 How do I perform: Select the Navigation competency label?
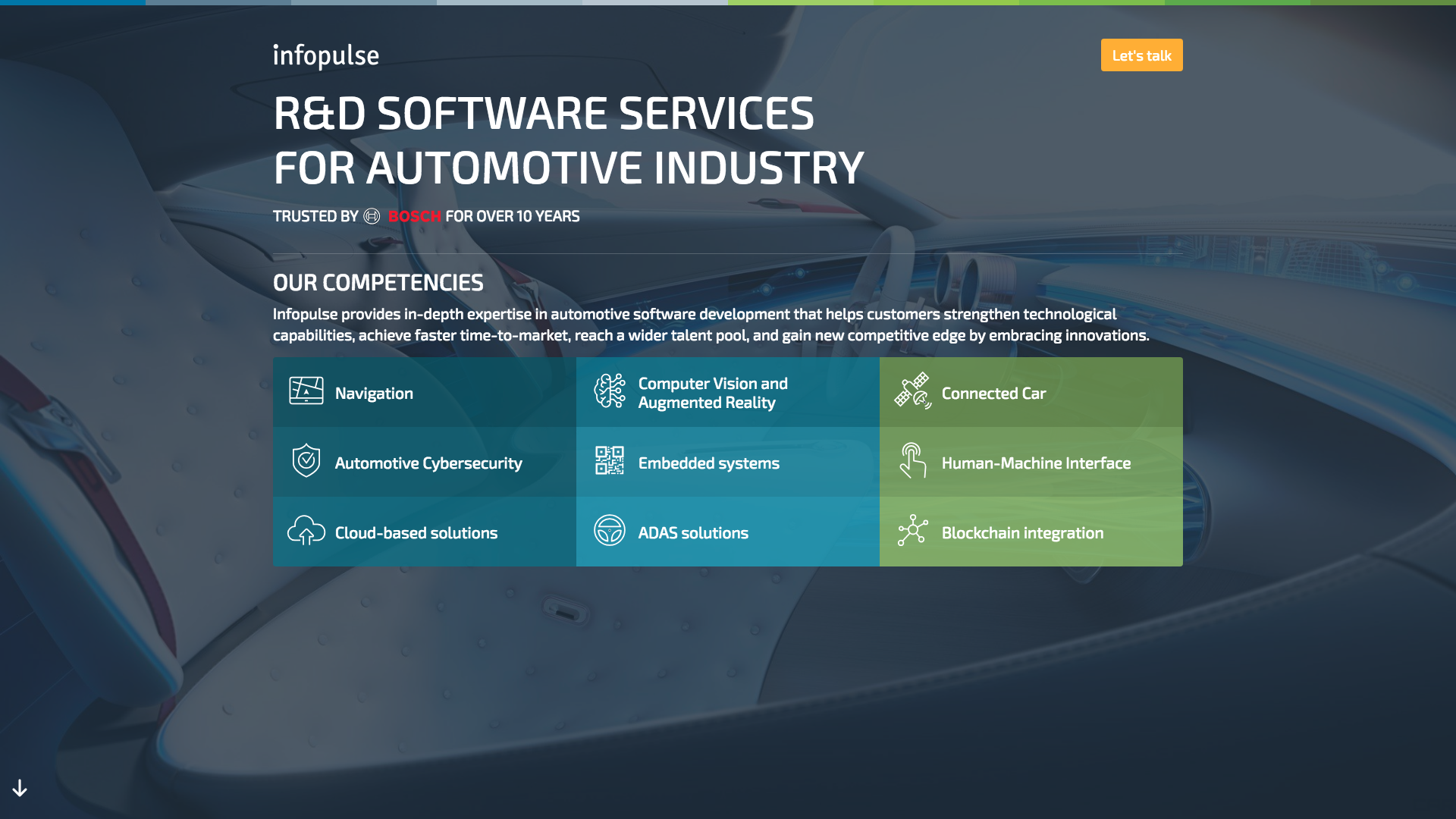(x=374, y=394)
